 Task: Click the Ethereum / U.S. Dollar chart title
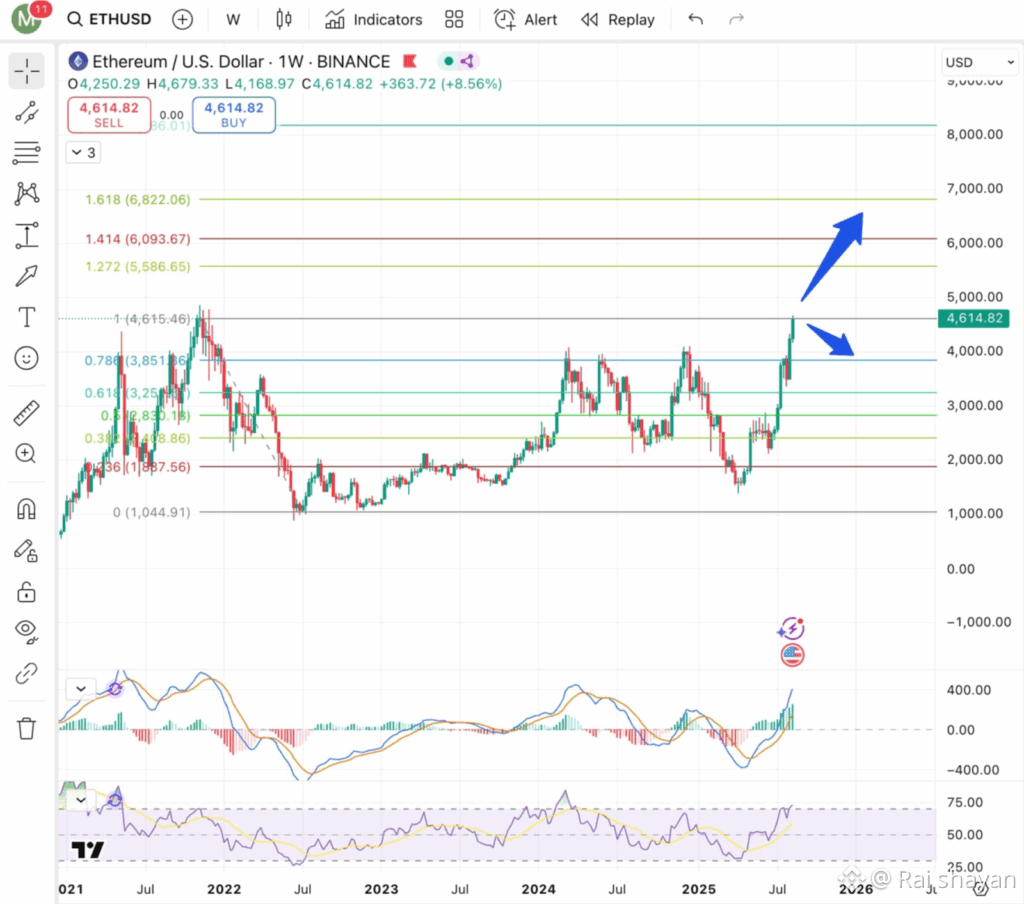point(241,61)
